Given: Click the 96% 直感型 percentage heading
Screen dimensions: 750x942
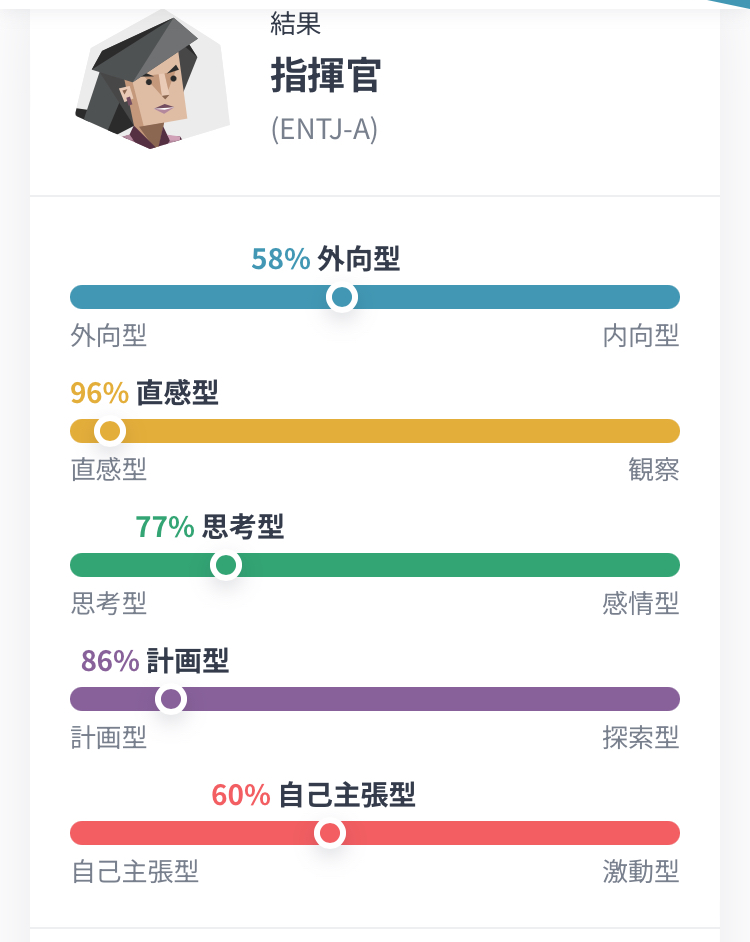Looking at the screenshot, I should (x=144, y=393).
